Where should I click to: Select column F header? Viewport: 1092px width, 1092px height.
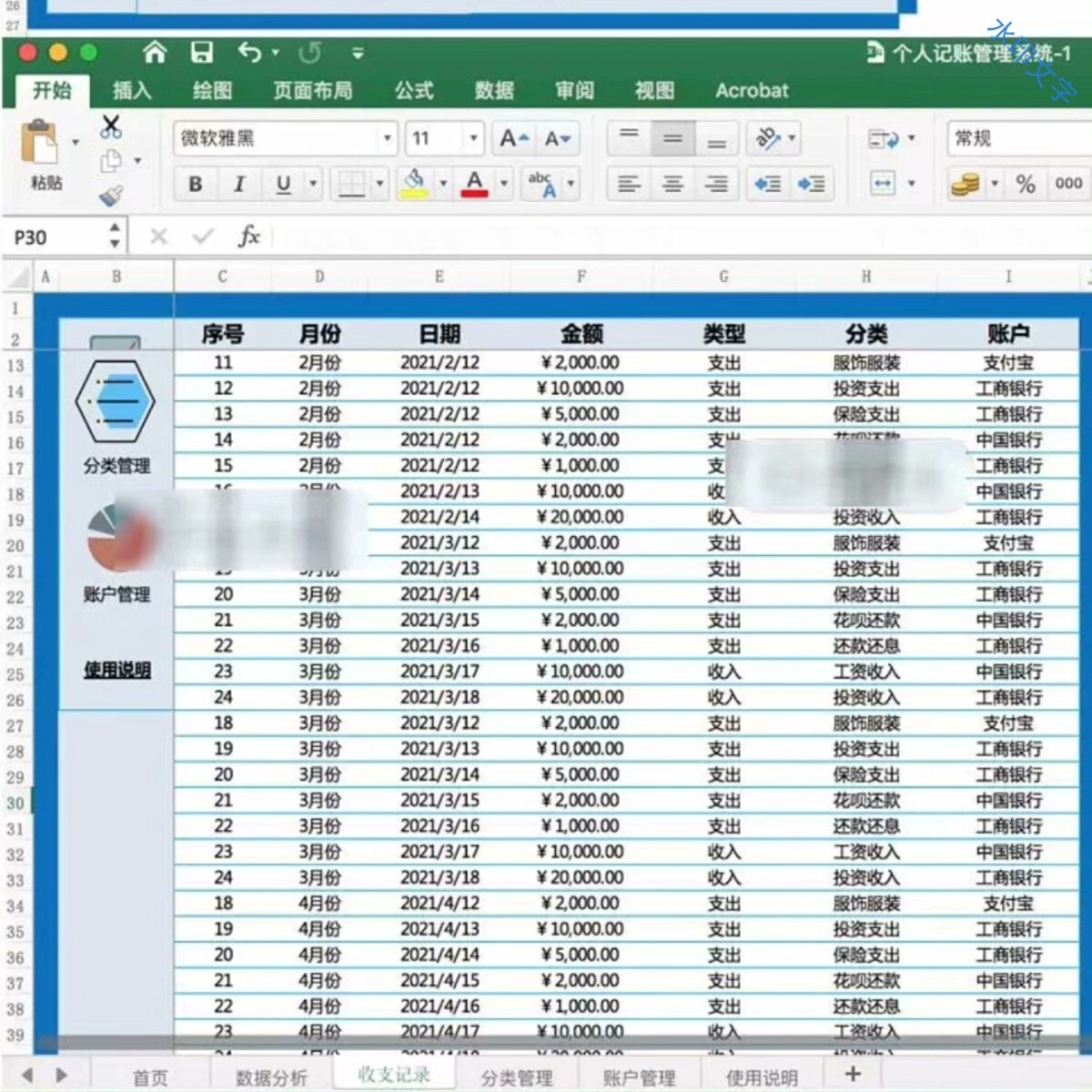[x=581, y=277]
